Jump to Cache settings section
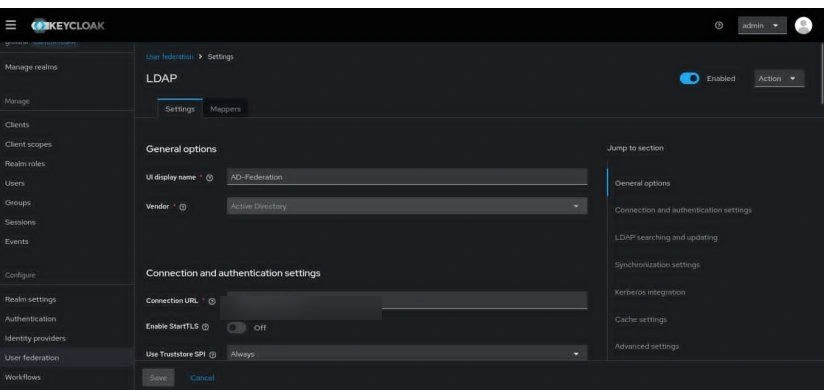Image resolution: width=828 pixels, height=390 pixels. (x=641, y=319)
